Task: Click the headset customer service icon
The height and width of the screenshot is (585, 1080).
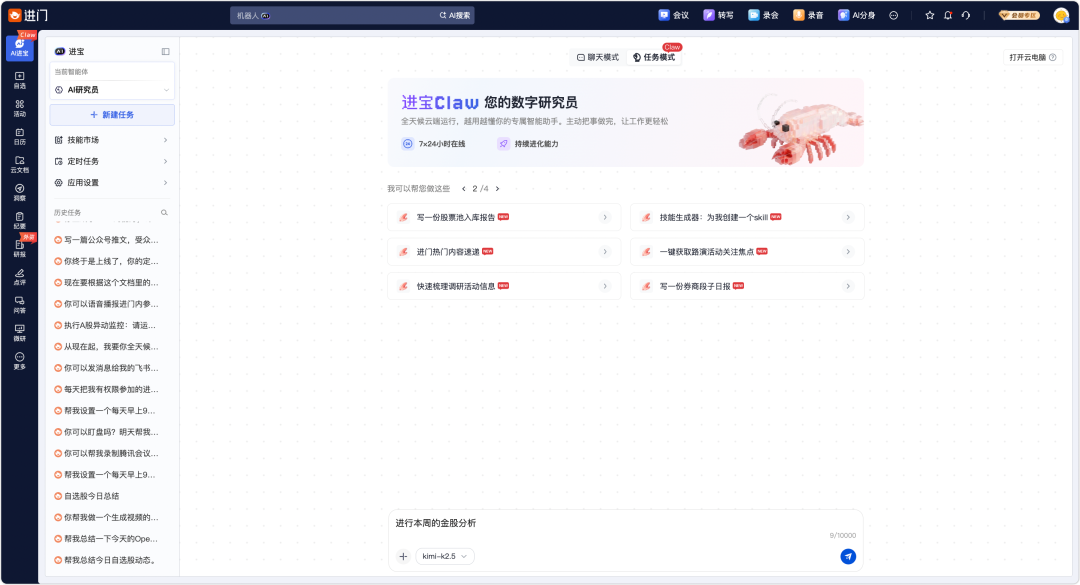Action: (966, 15)
